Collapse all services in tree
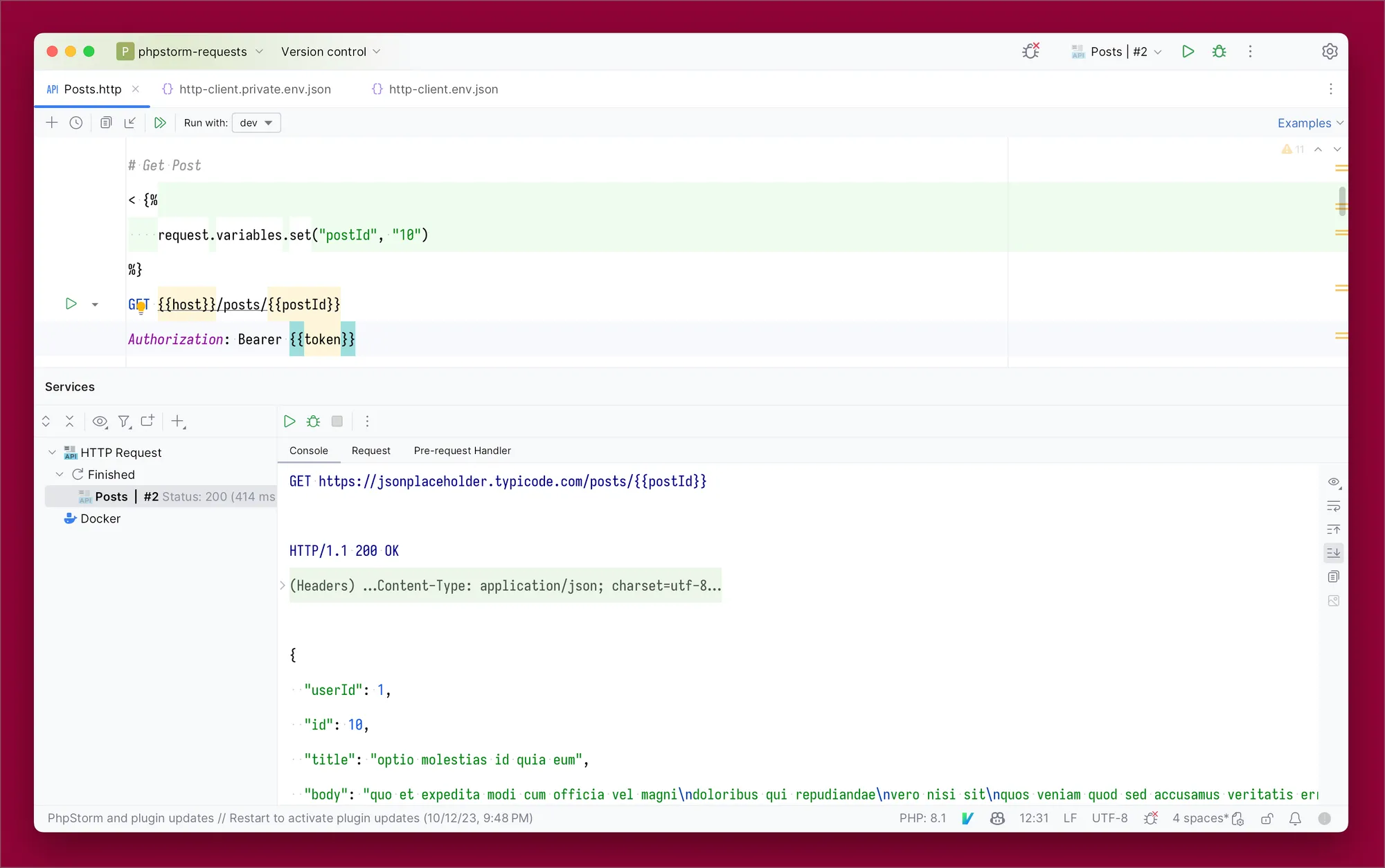This screenshot has width=1385, height=868. tap(69, 421)
